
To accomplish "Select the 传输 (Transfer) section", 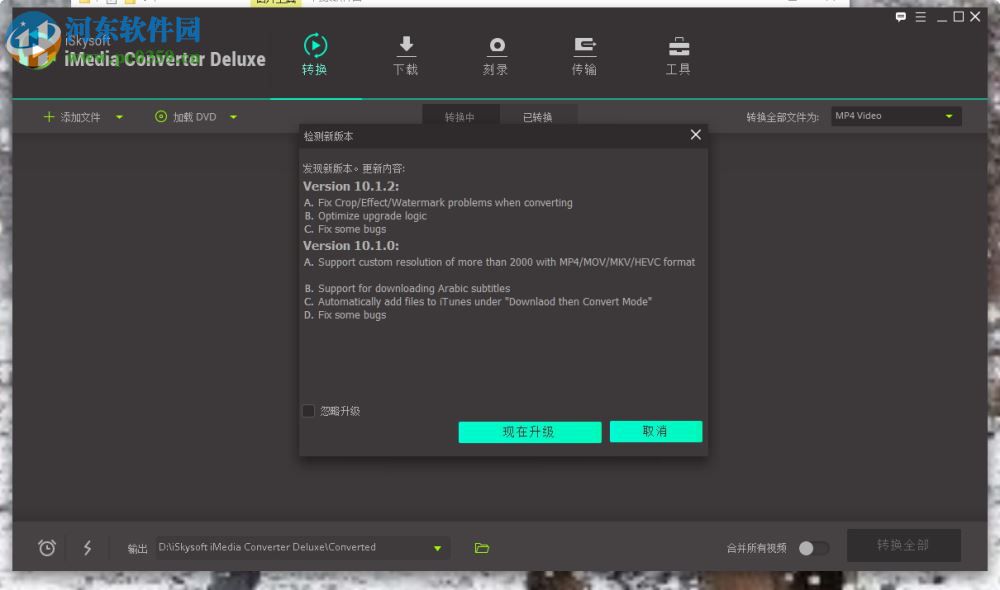I will pyautogui.click(x=584, y=55).
